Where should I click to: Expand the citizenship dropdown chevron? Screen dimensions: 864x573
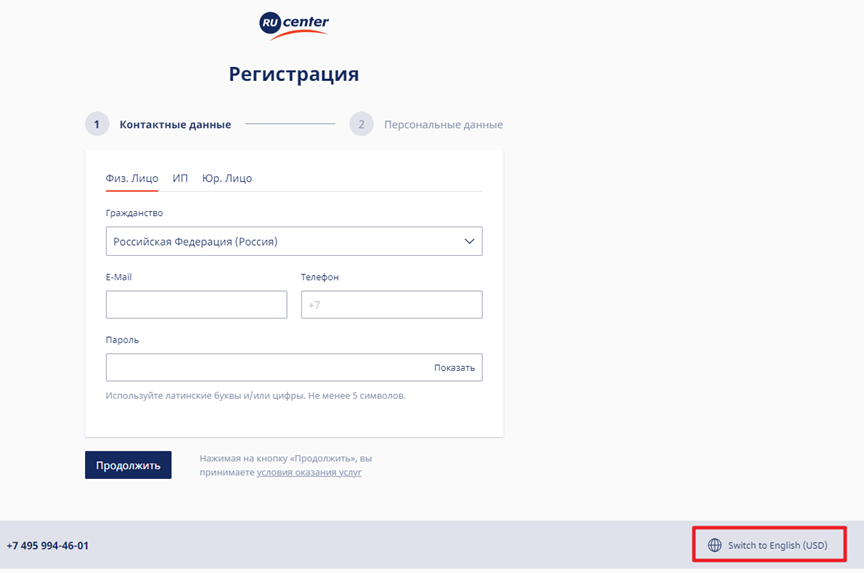point(469,241)
